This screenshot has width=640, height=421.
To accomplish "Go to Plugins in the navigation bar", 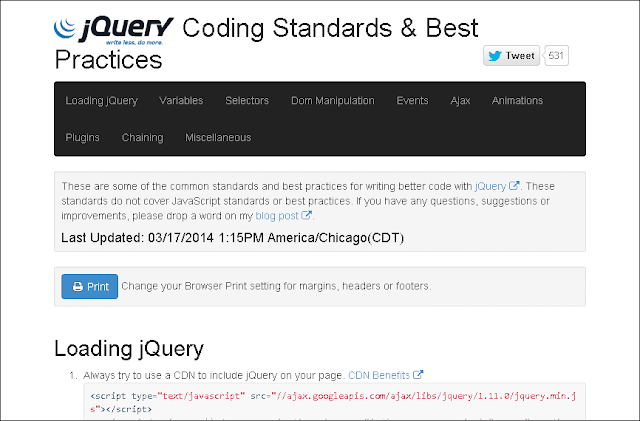I will (x=82, y=138).
